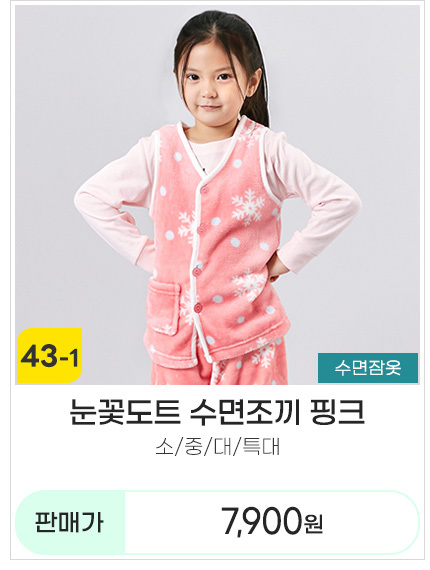
Task: Open the pink sleep vest product photo
Action: (217, 194)
